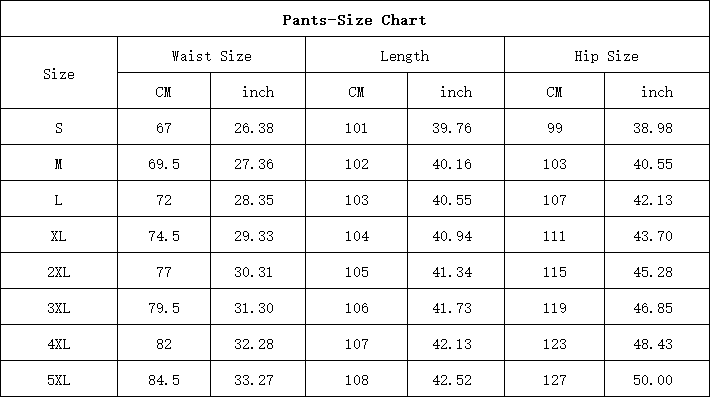Click the 4XL hip value 123
Screen dimensions: 710x397
tap(555, 344)
